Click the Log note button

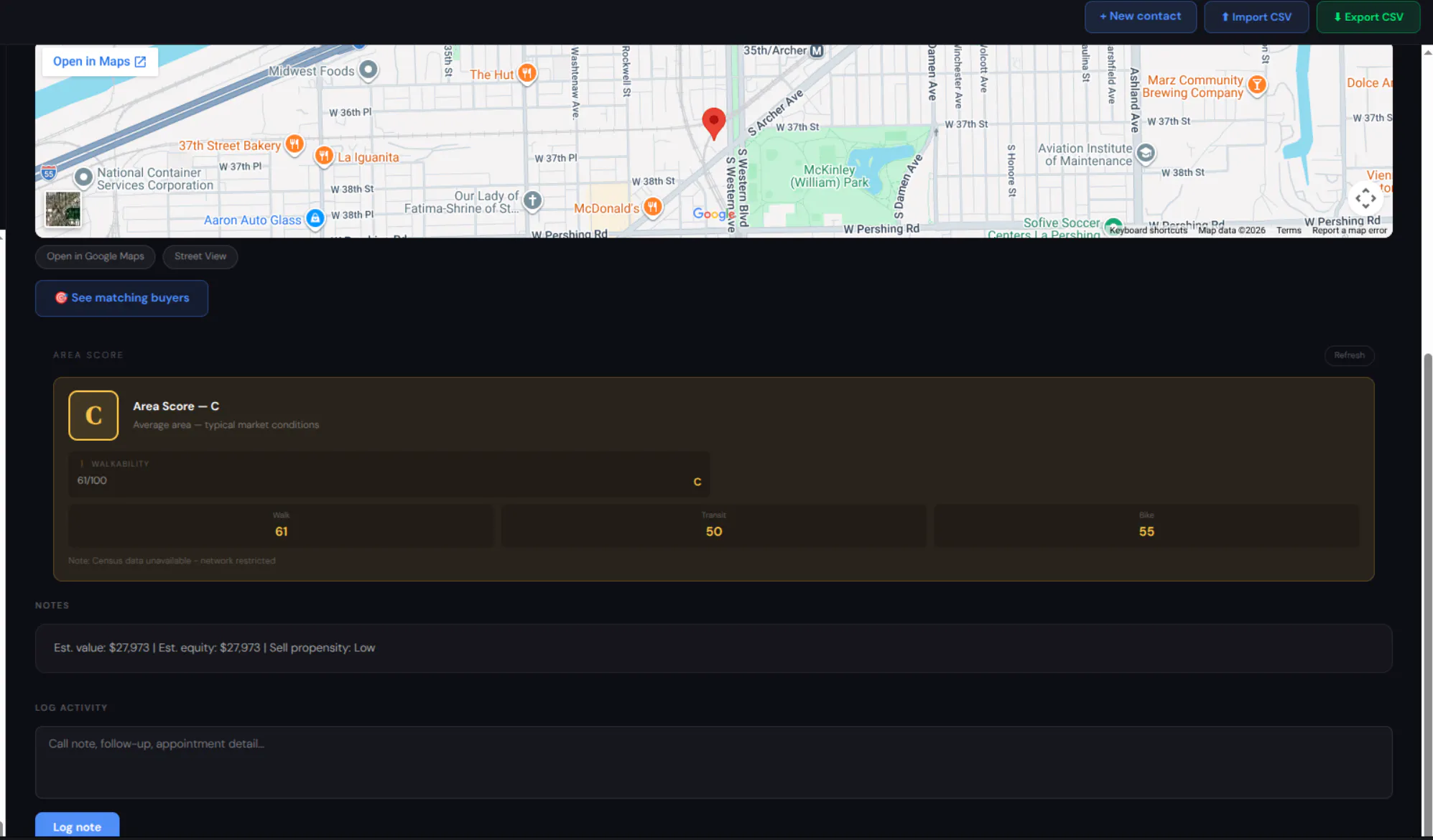[x=78, y=826]
